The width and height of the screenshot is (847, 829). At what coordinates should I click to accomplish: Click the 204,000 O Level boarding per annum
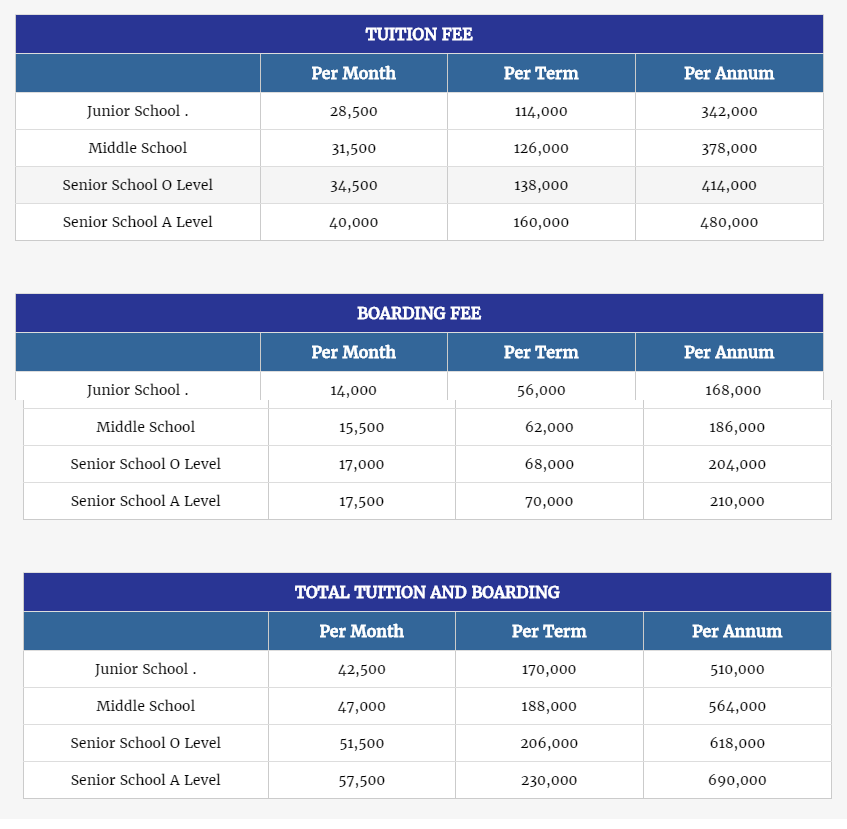point(737,464)
